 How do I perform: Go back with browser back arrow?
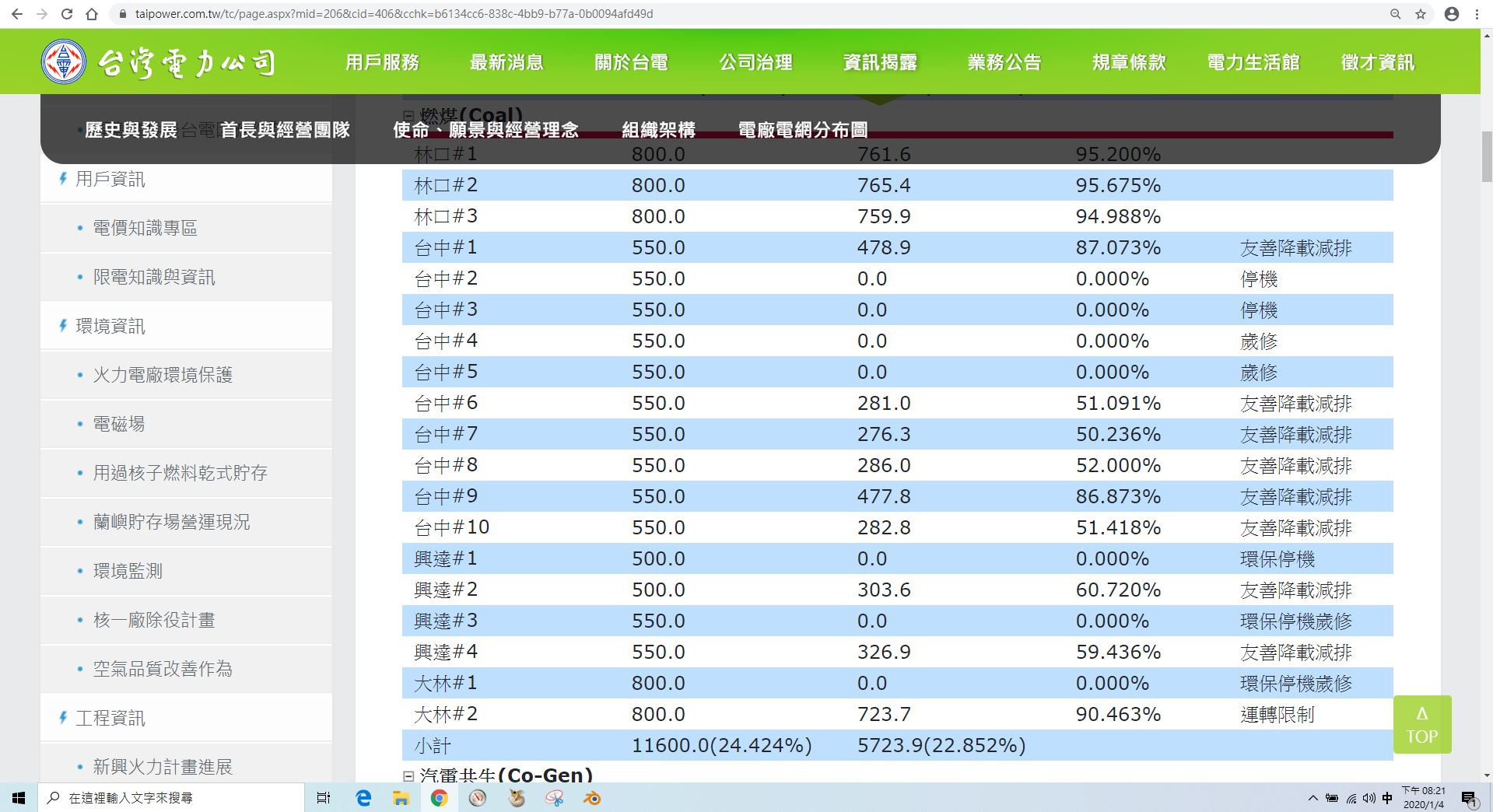point(17,14)
